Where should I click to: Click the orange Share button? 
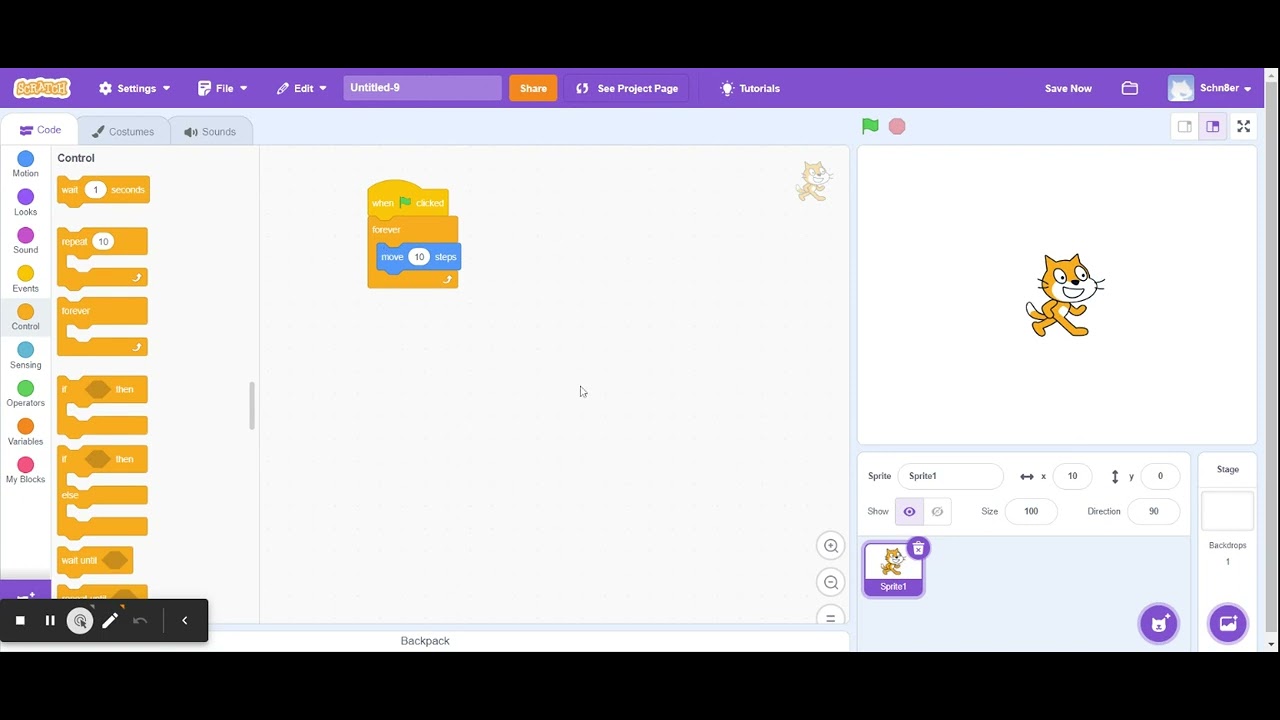(x=533, y=88)
